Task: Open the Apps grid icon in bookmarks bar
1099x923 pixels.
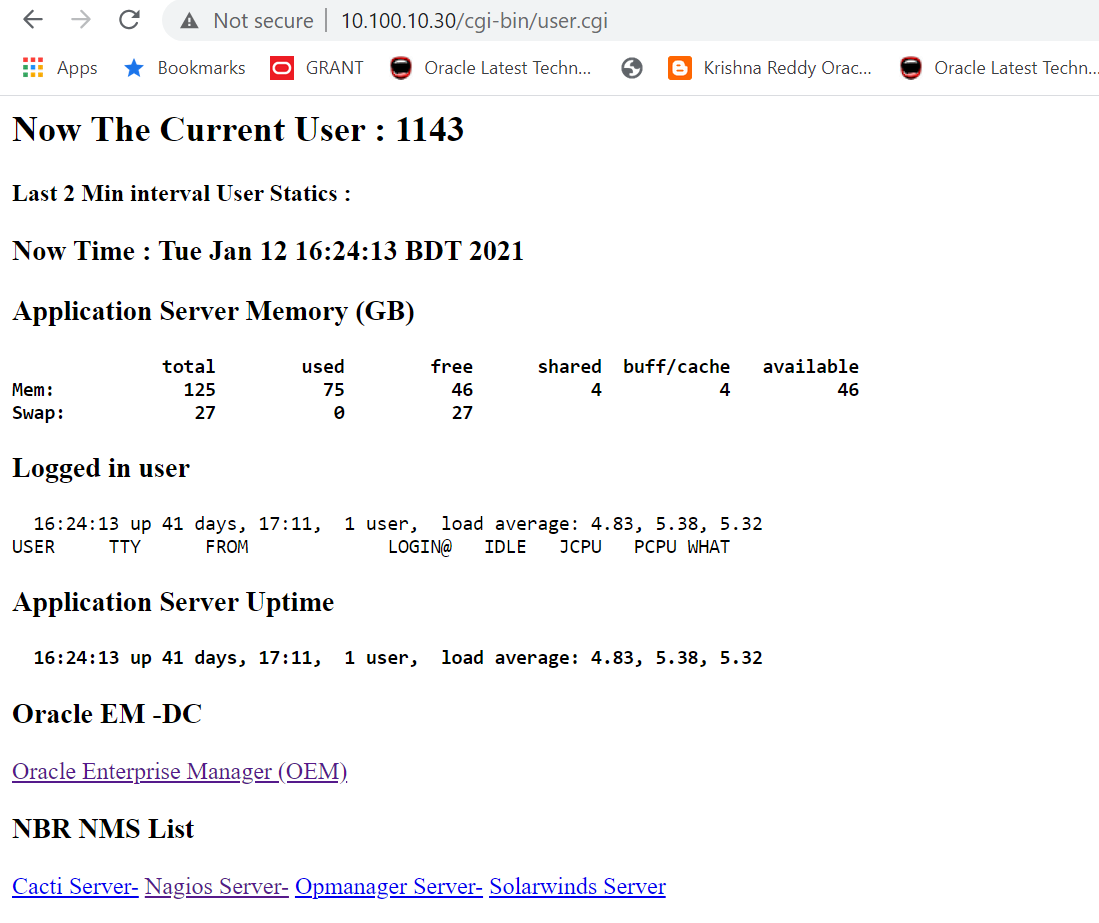Action: coord(33,68)
